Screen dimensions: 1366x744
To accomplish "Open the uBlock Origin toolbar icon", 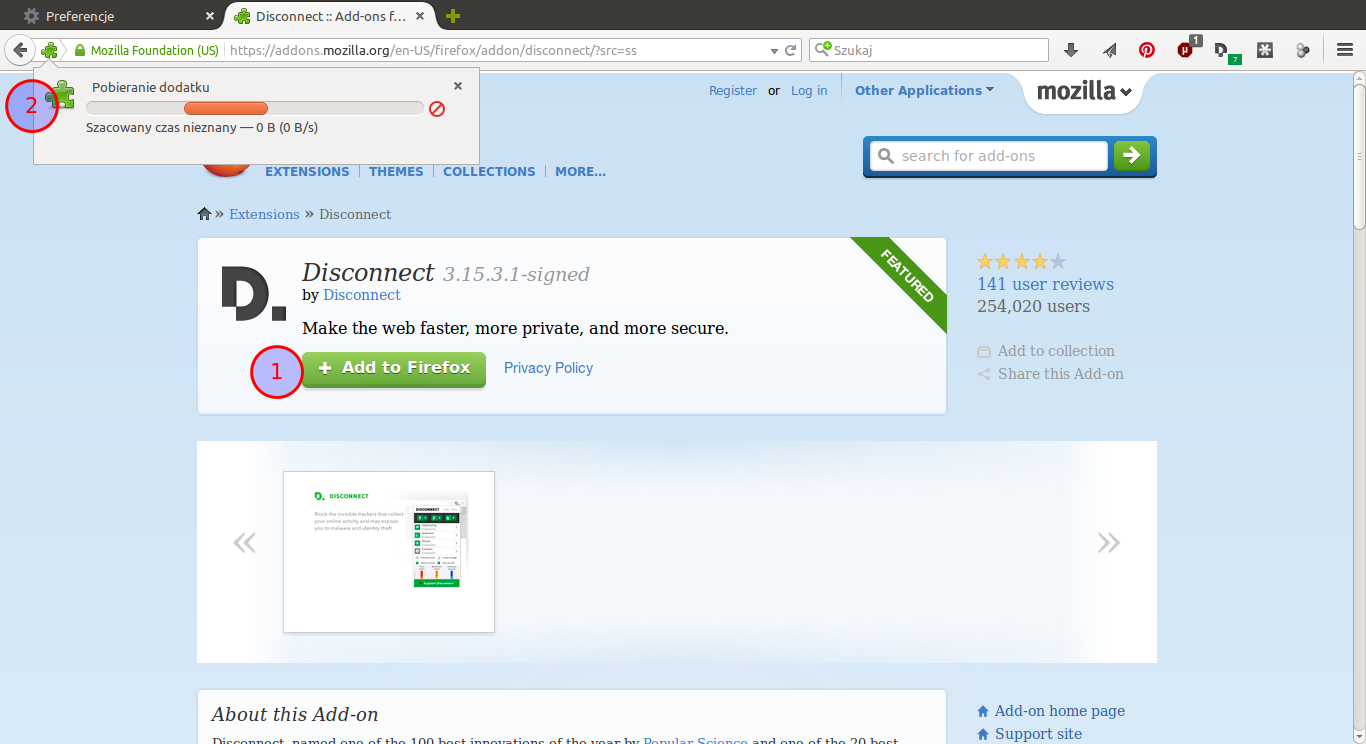I will point(1187,48).
